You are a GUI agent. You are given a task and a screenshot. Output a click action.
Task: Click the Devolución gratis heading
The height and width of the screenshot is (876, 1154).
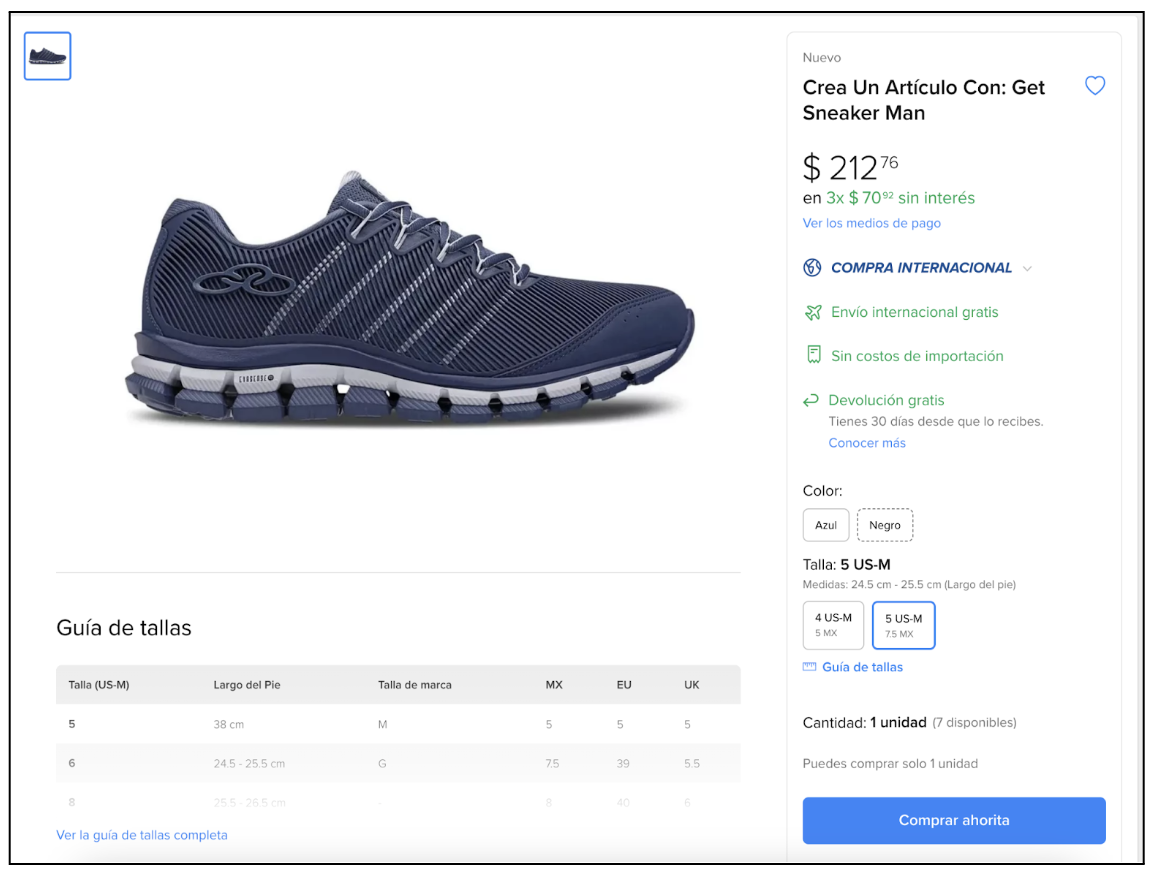(x=886, y=400)
